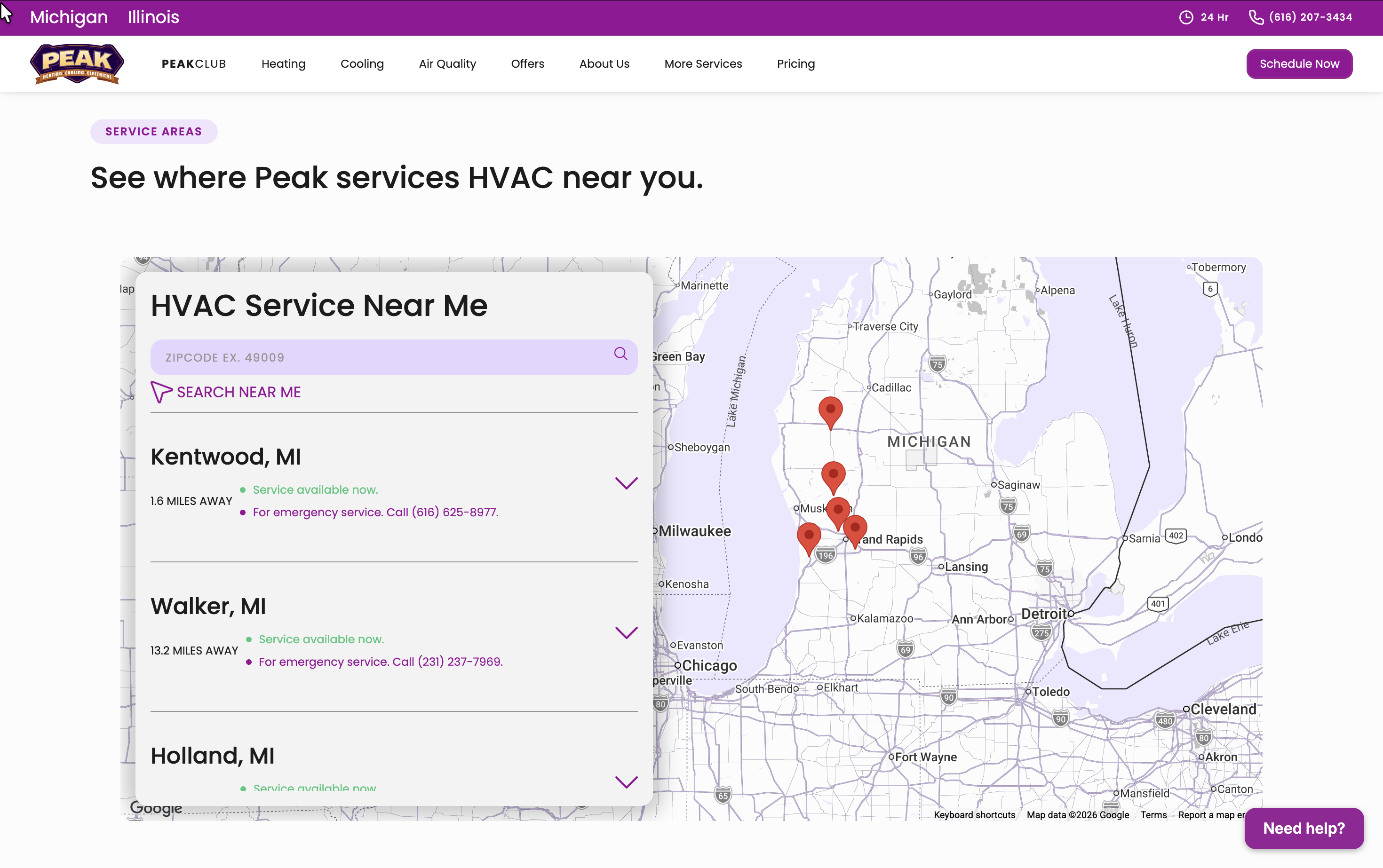Click the Ann Arbor label on the map
Viewport: 1383px width, 868px height.
(980, 619)
